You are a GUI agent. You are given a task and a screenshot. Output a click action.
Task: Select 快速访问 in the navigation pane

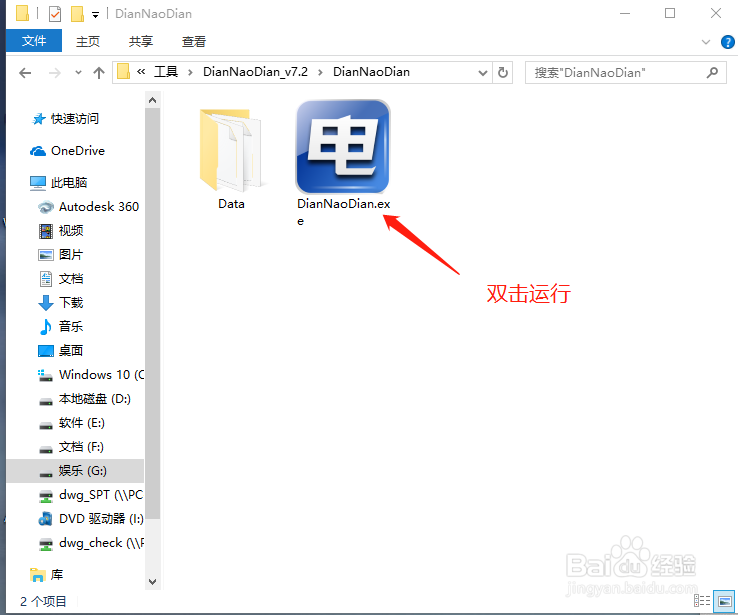[x=65, y=119]
